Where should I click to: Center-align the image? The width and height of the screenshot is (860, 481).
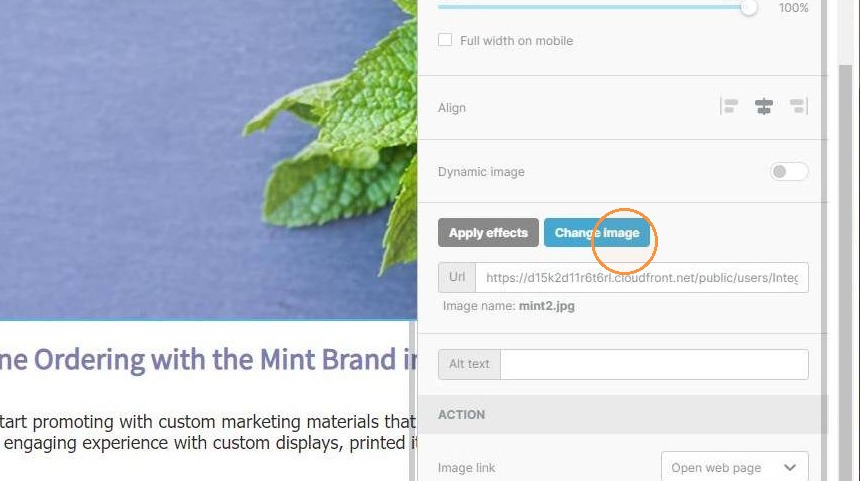click(763, 106)
